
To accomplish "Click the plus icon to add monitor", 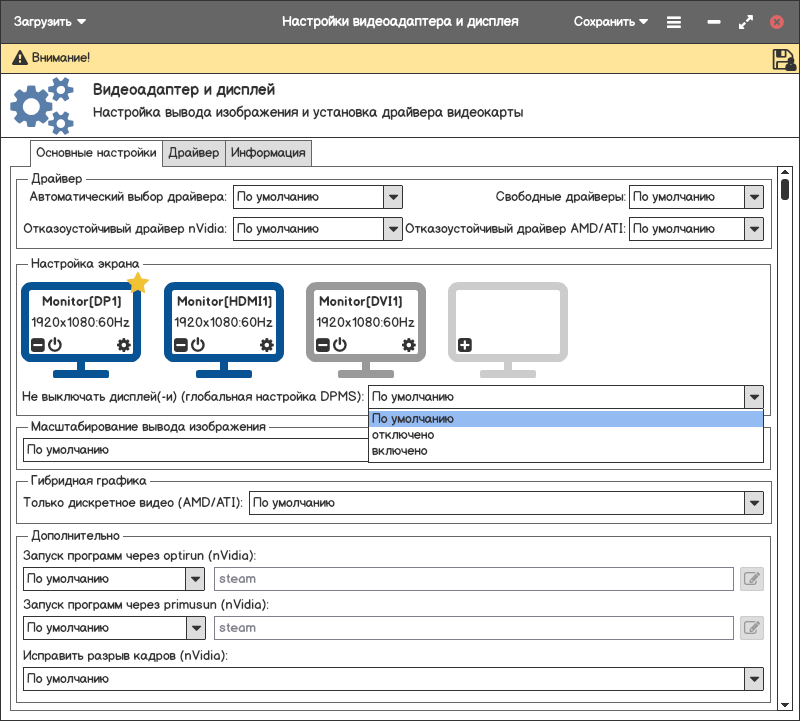I will click(x=464, y=345).
